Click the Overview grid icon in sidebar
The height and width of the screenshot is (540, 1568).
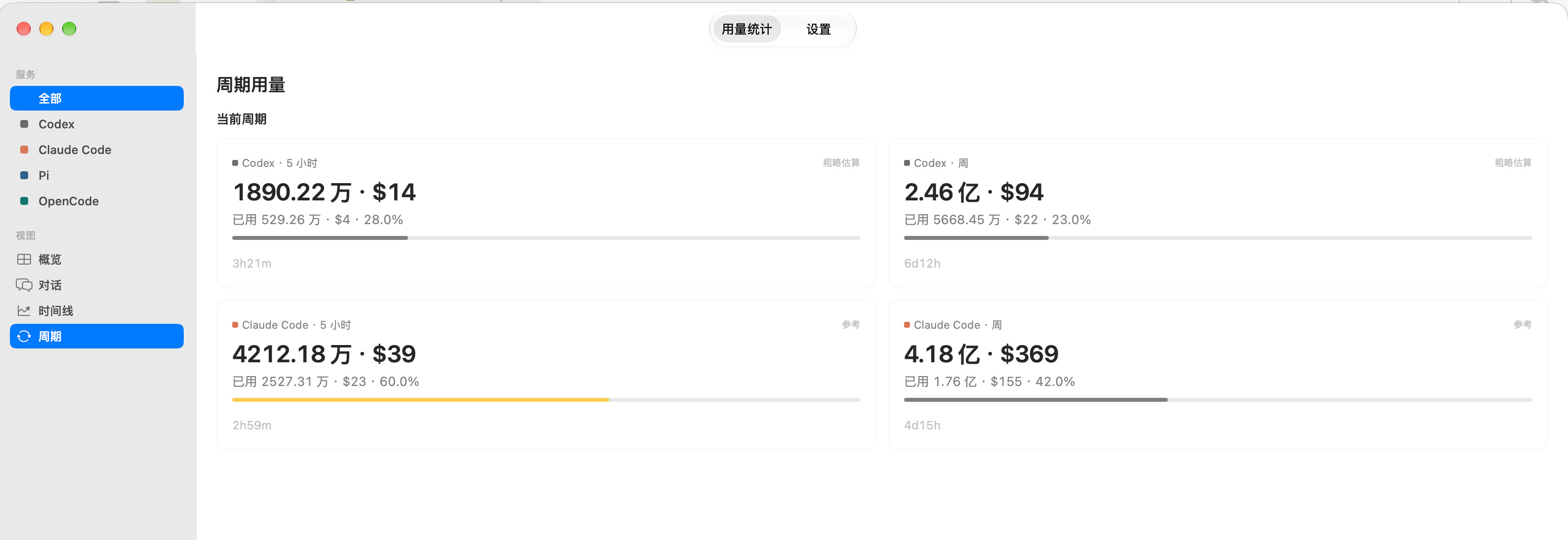pos(24,260)
